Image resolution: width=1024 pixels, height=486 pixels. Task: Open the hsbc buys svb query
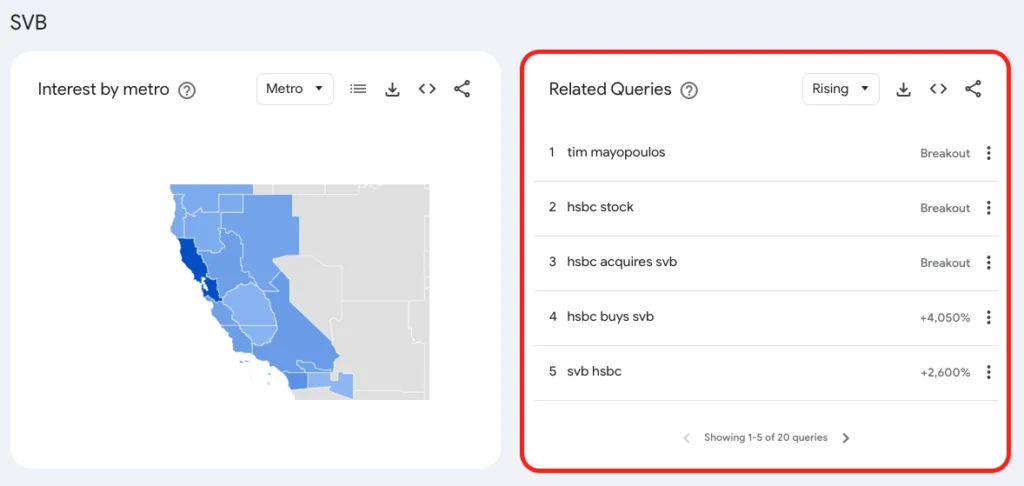coord(610,317)
